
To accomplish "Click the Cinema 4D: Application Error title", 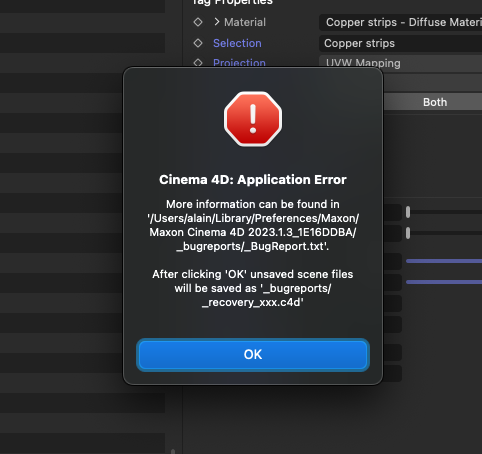I will point(253,180).
